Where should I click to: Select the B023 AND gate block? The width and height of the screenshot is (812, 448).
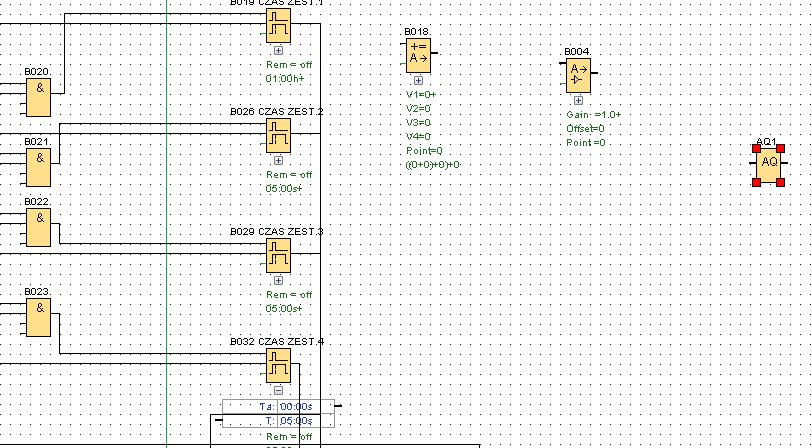coord(39,317)
